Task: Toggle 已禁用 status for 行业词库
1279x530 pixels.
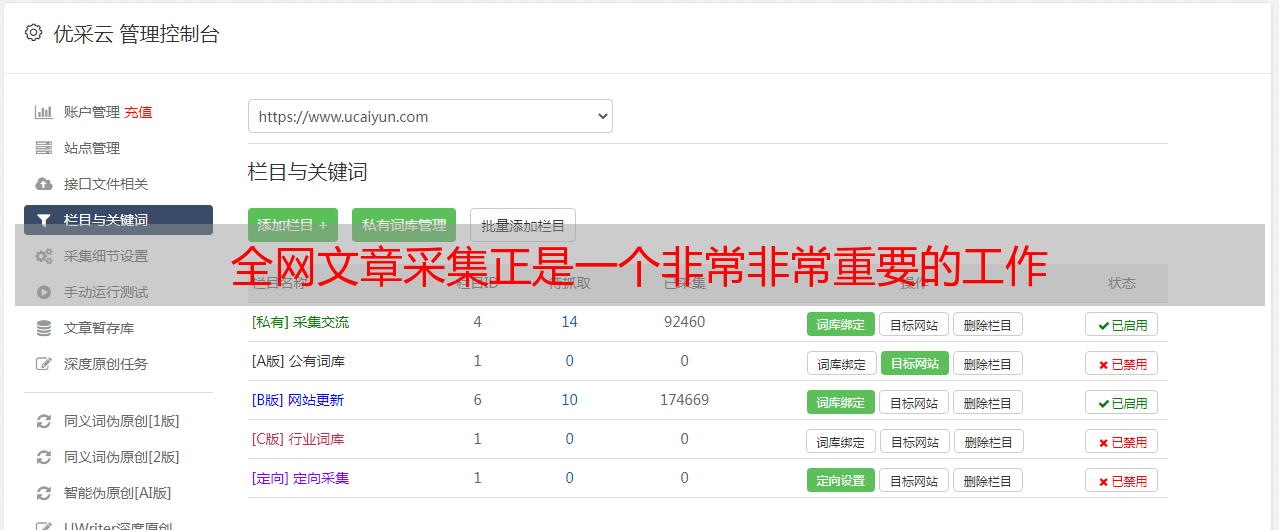Action: [x=1122, y=441]
